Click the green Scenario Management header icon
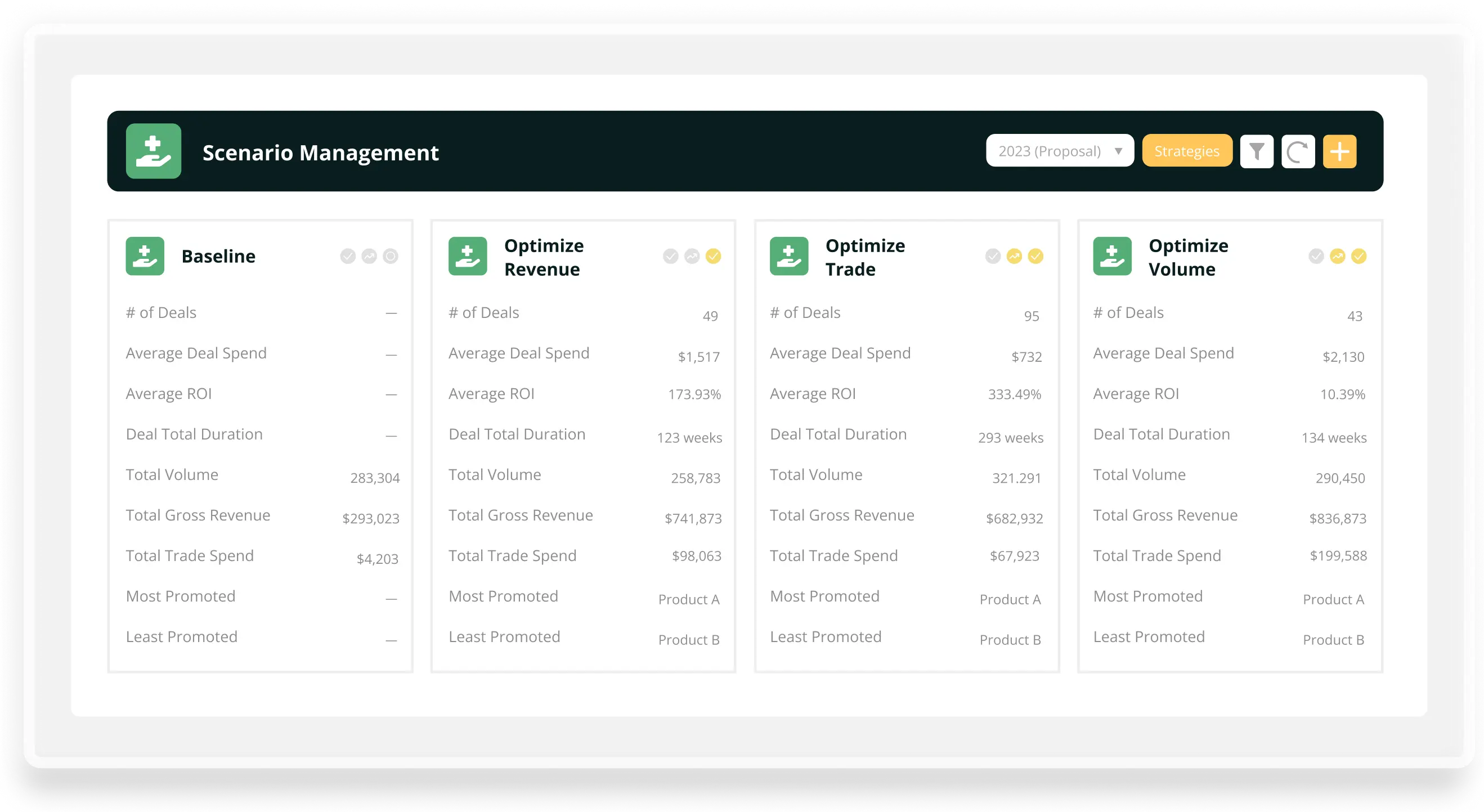 [153, 151]
